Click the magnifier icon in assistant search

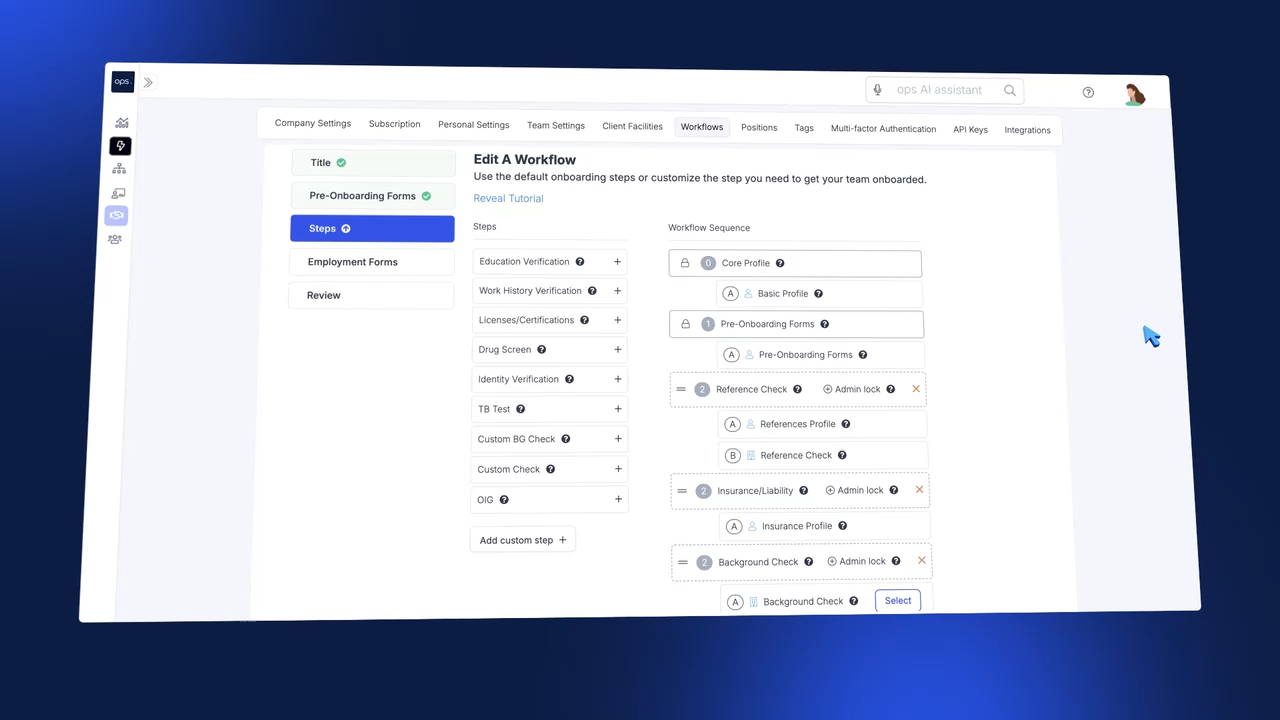pyautogui.click(x=1010, y=91)
